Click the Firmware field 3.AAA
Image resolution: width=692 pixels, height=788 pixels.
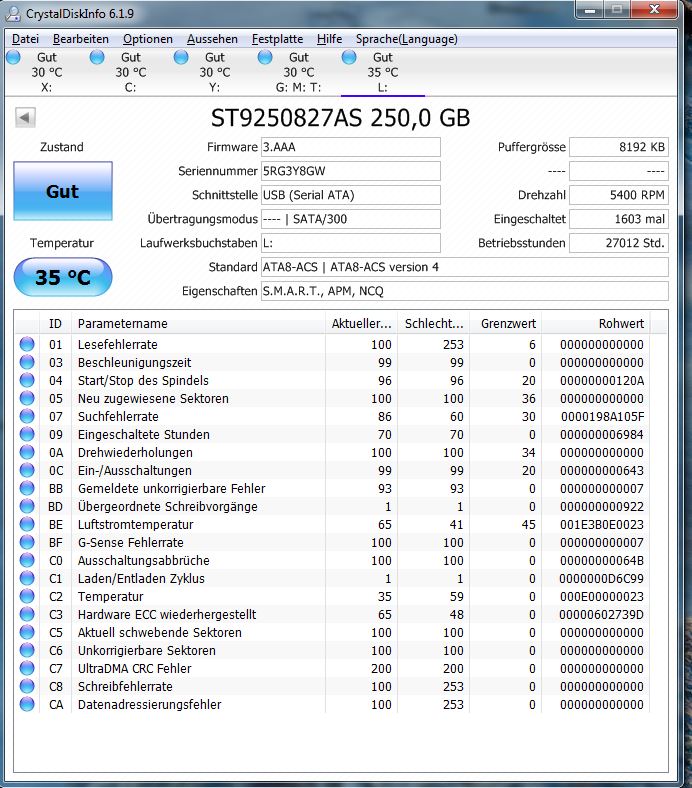coord(351,147)
